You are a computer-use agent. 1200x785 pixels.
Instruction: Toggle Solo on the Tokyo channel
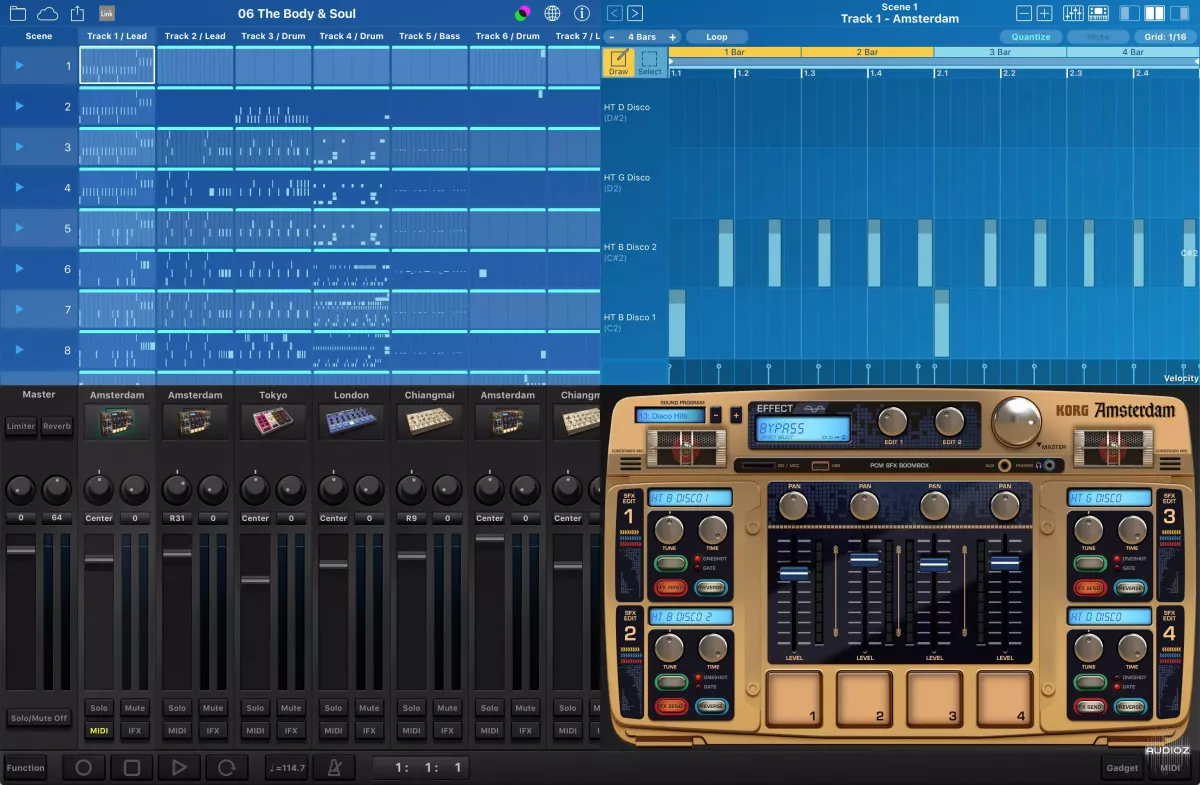pyautogui.click(x=255, y=708)
